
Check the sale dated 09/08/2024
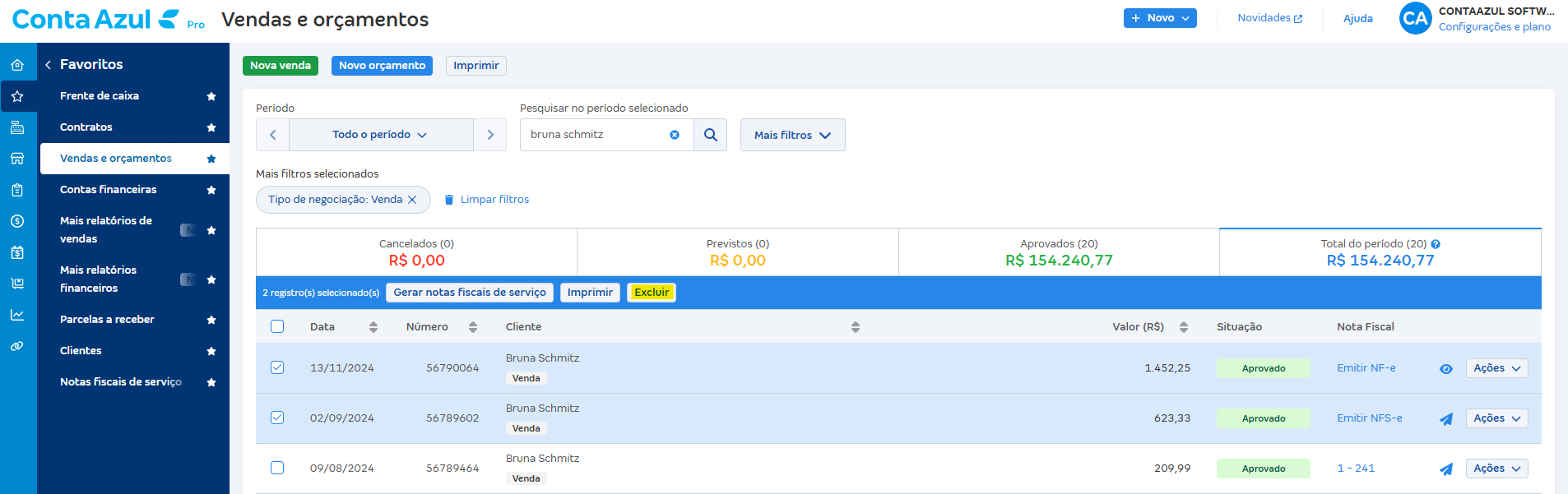click(x=277, y=468)
